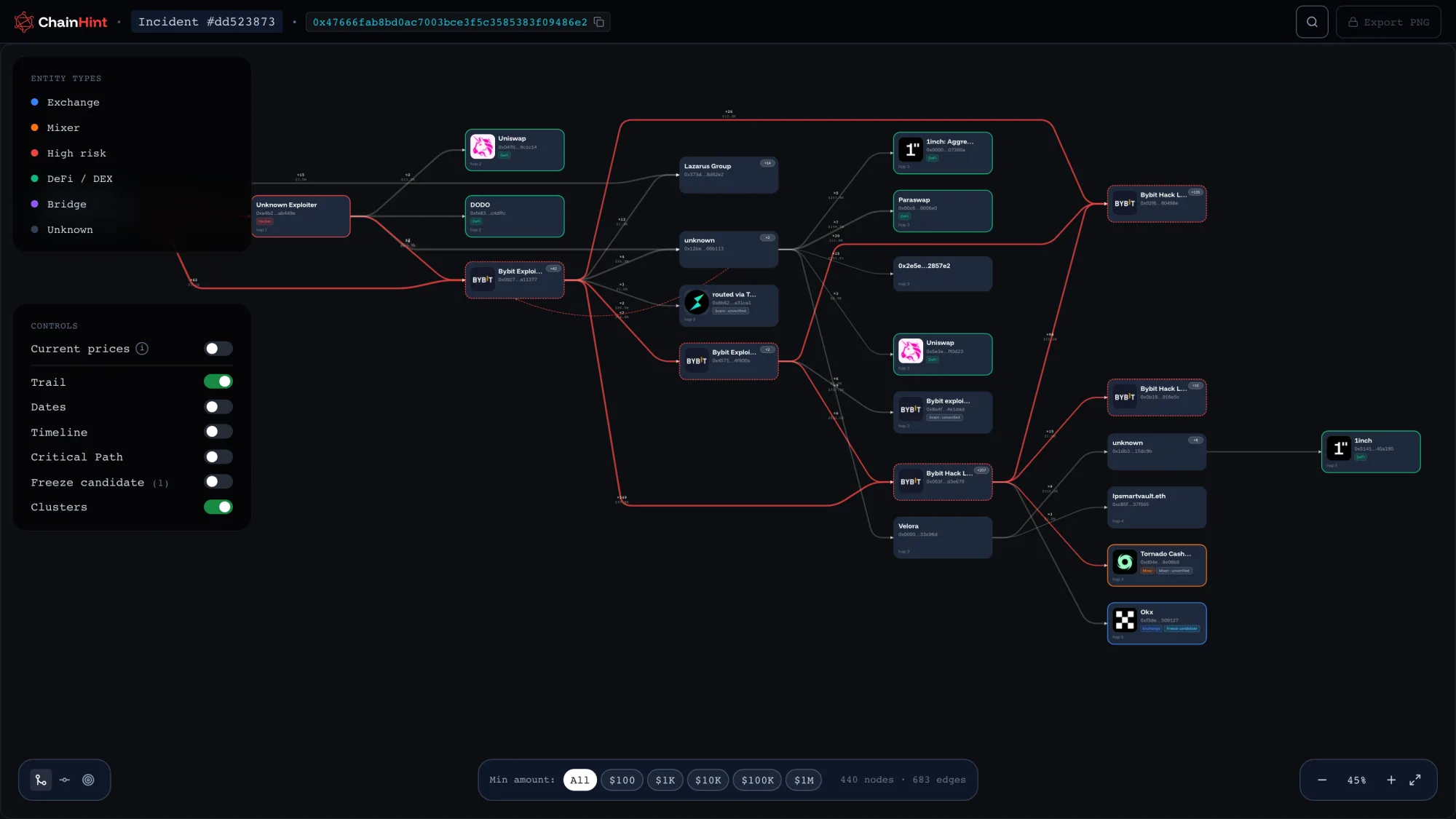Filter min amount to $1M
The image size is (1456, 819).
tap(804, 780)
